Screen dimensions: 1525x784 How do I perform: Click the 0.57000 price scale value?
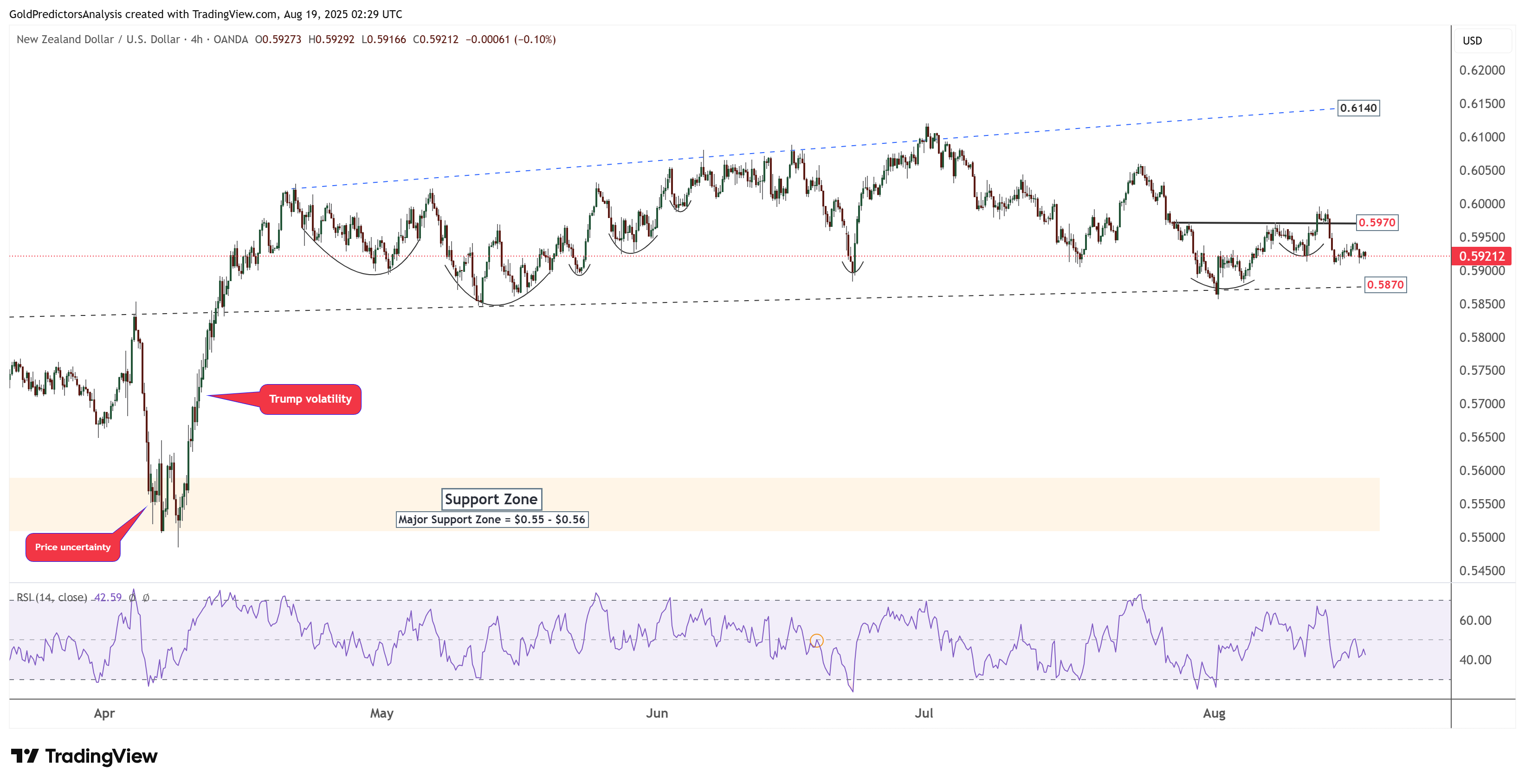click(x=1482, y=404)
